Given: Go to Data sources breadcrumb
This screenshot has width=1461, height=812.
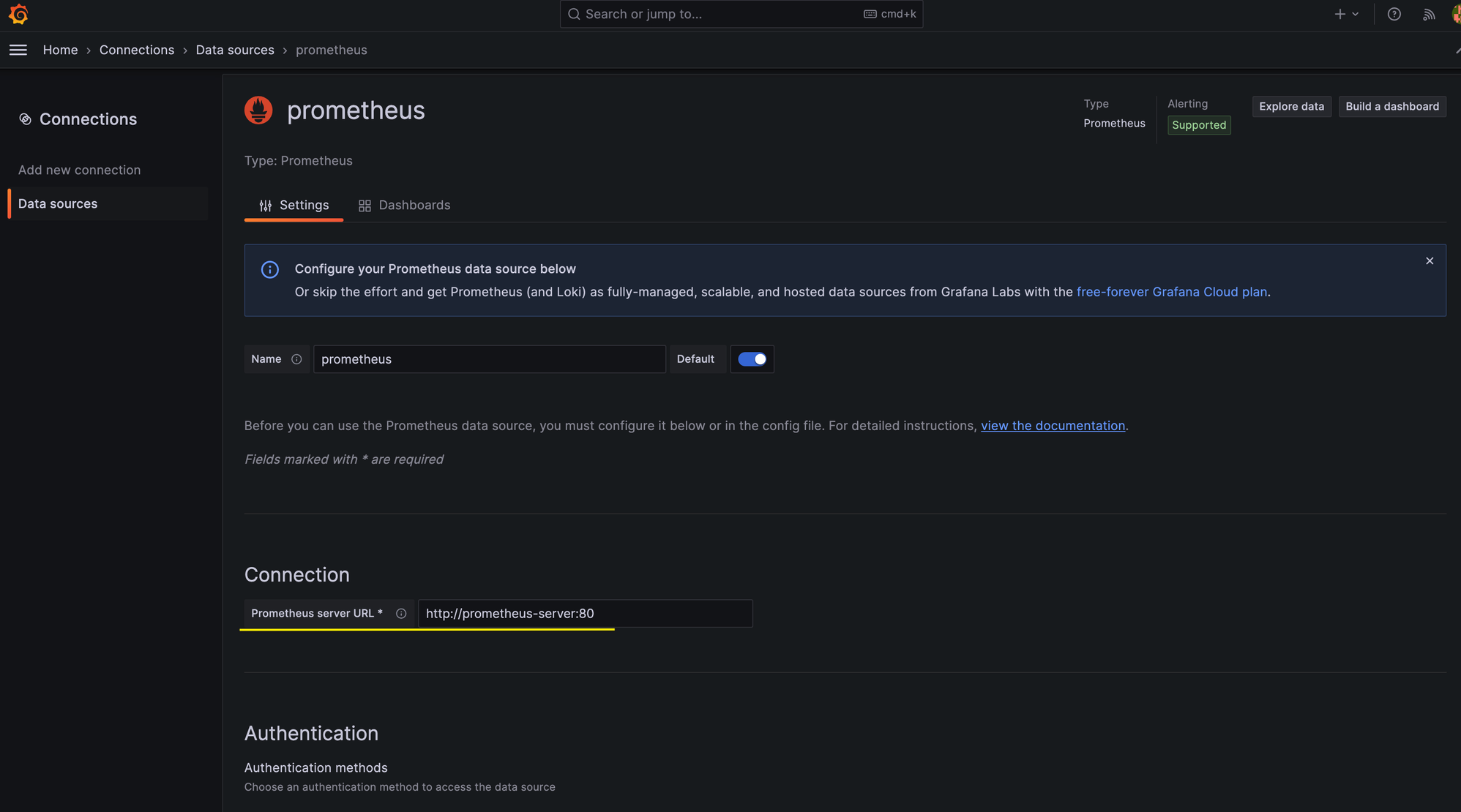Looking at the screenshot, I should point(235,50).
